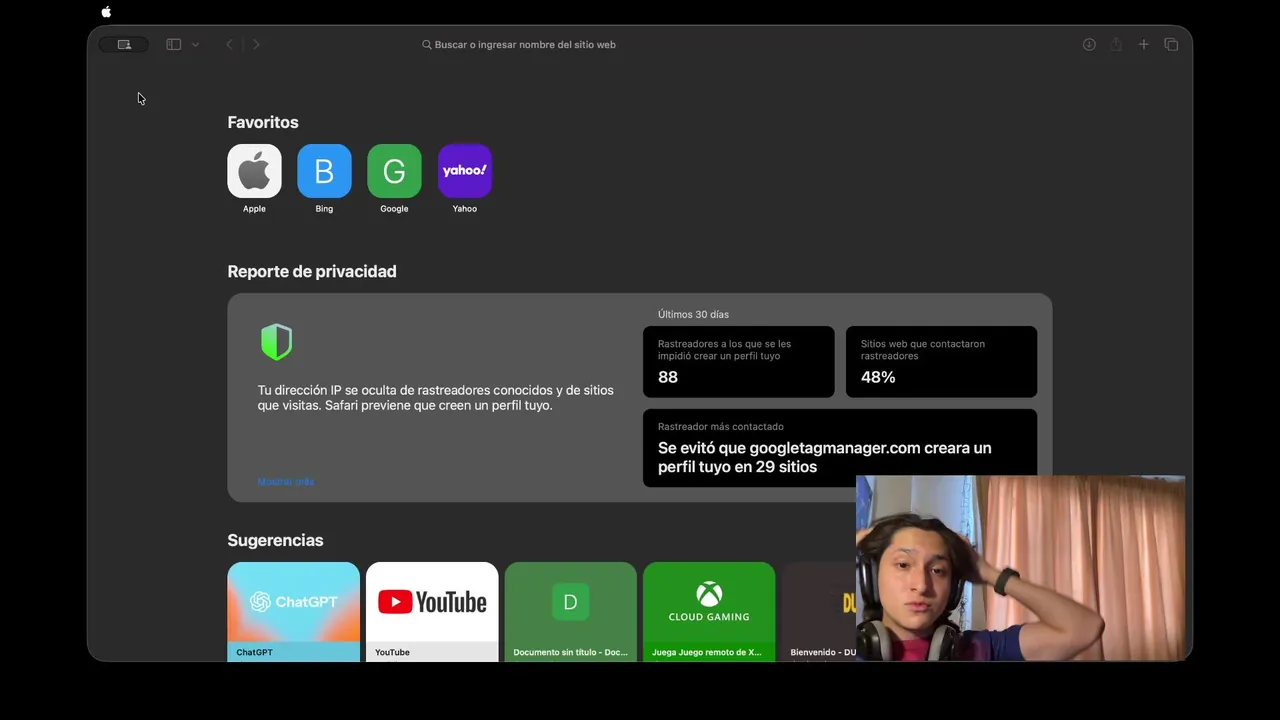Open the Apple favorite
The image size is (1280, 720).
coord(254,171)
